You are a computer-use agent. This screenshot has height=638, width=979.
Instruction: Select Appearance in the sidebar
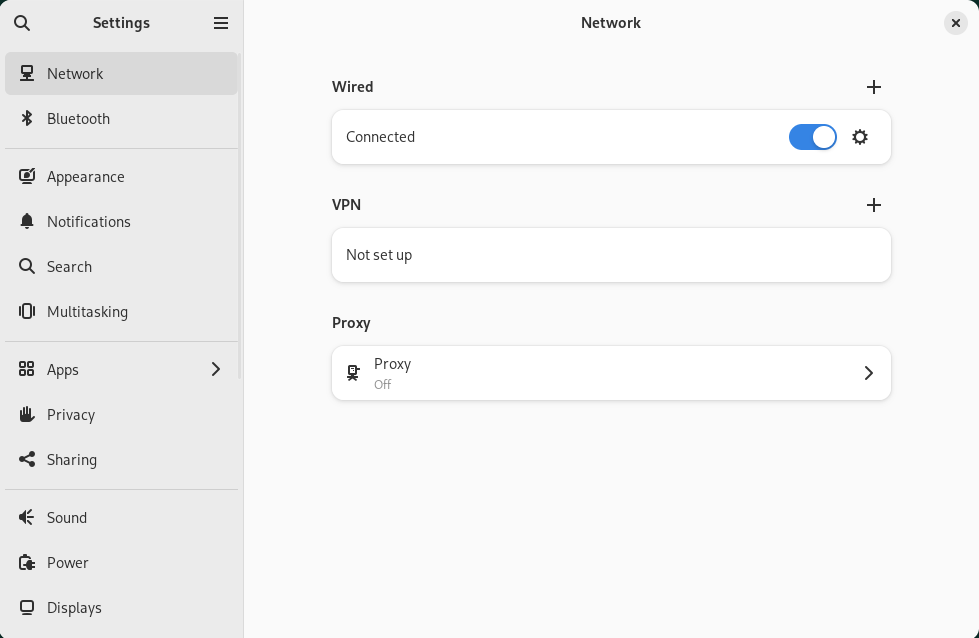coord(85,177)
